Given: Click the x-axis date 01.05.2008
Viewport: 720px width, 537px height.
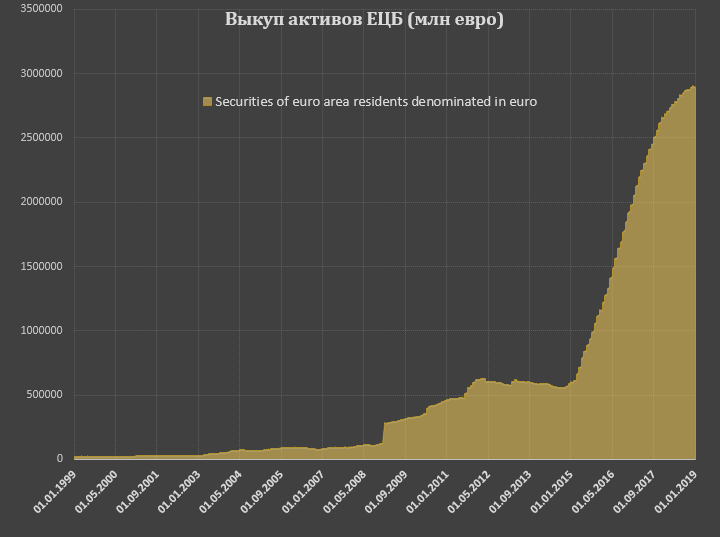Looking at the screenshot, I should point(344,491).
